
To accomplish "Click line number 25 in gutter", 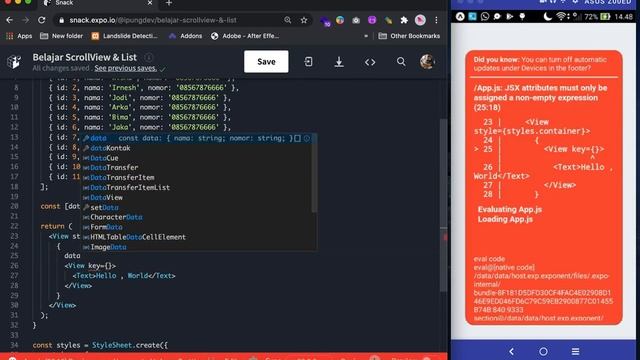I will [x=14, y=256].
